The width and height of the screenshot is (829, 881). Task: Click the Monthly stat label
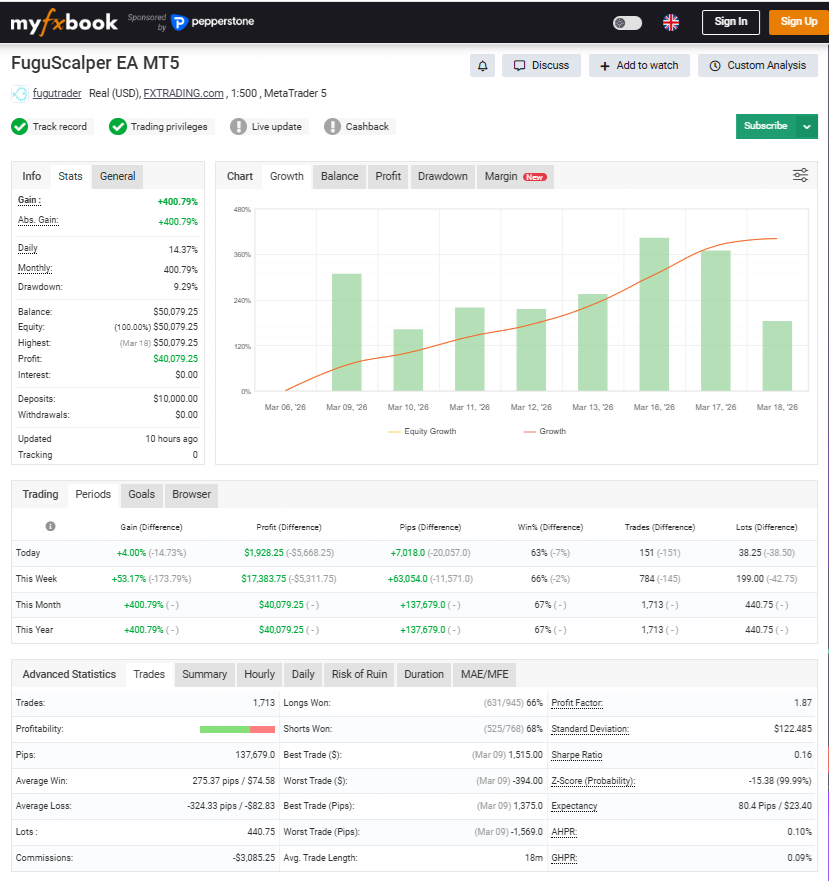[x=35, y=268]
